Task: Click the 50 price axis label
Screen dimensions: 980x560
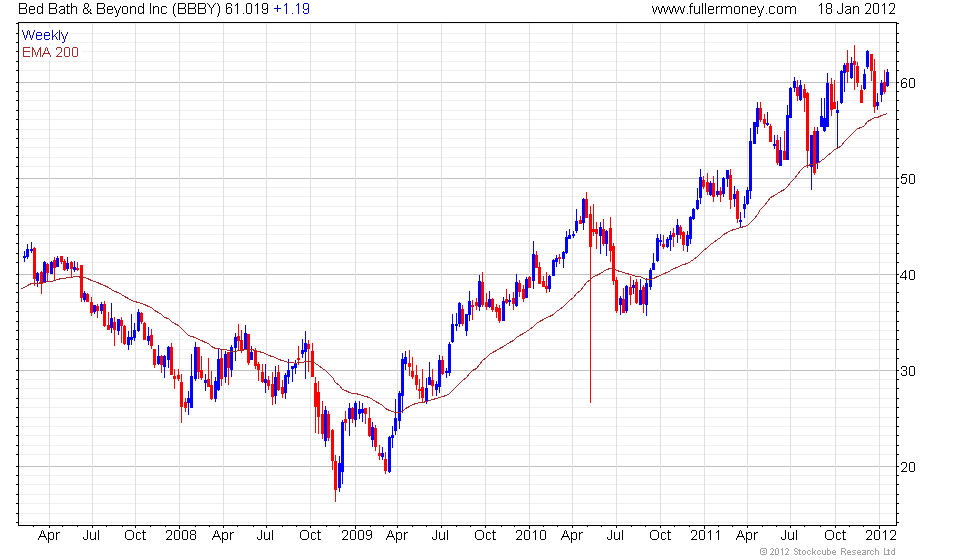Action: (x=908, y=179)
